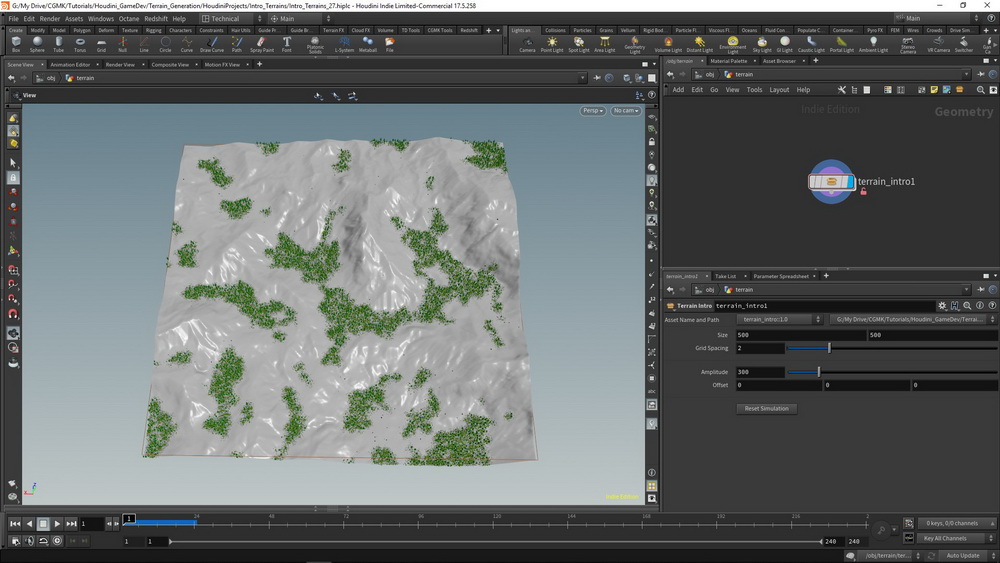The width and height of the screenshot is (1000, 563).
Task: Open network editor Layout menu
Action: point(779,90)
